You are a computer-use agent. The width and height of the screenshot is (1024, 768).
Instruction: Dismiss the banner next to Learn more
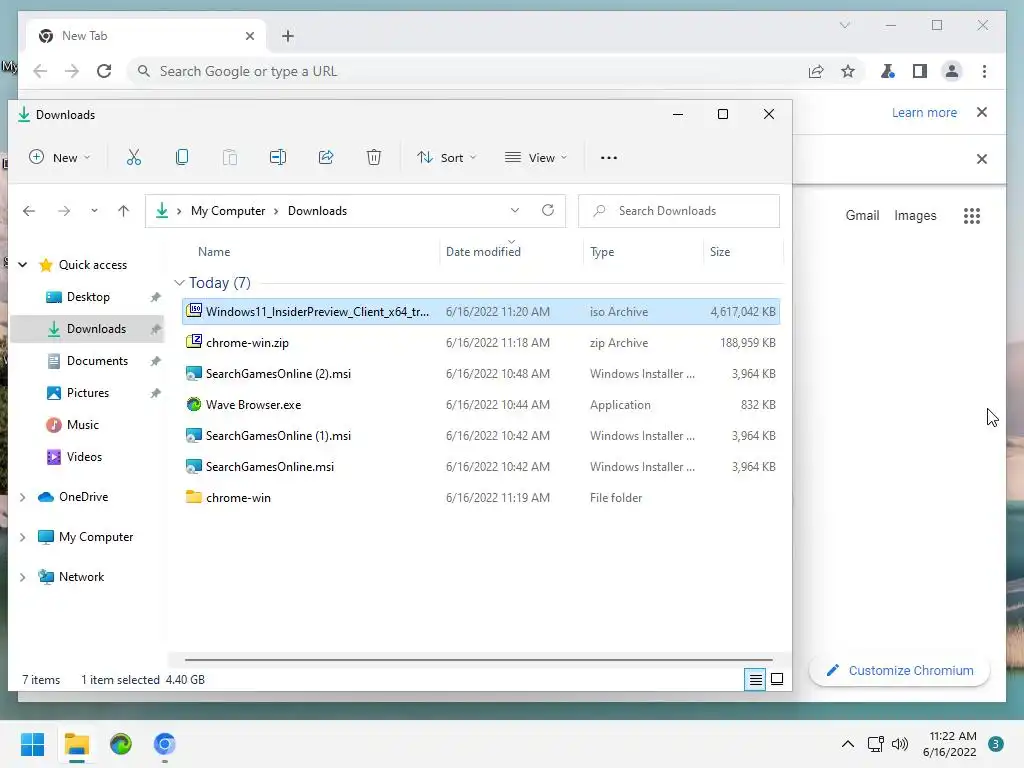[x=982, y=112]
